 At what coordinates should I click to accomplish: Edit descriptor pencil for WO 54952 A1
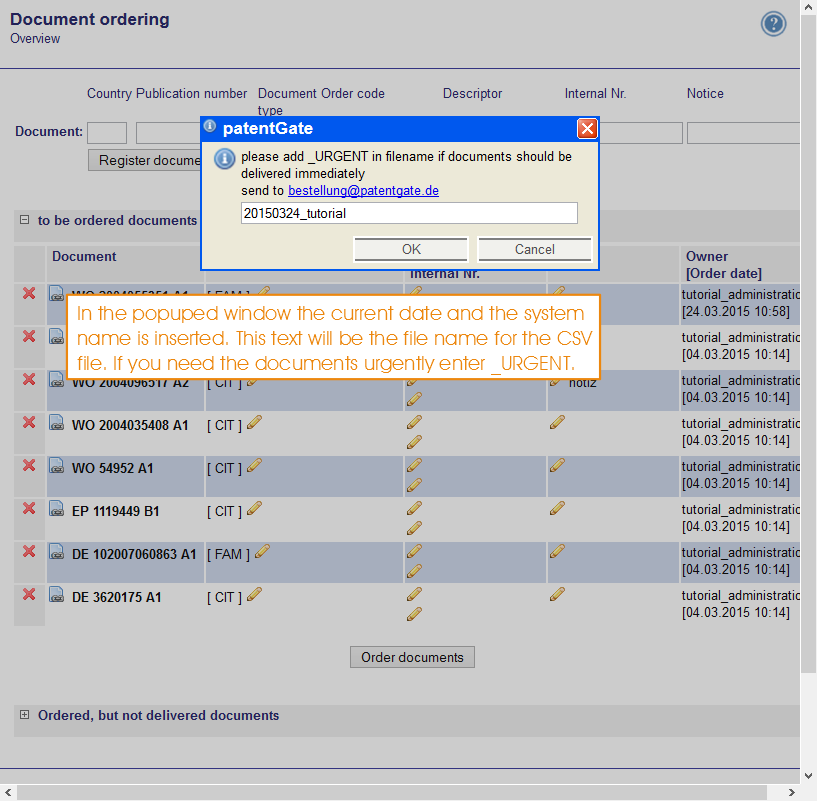(414, 465)
